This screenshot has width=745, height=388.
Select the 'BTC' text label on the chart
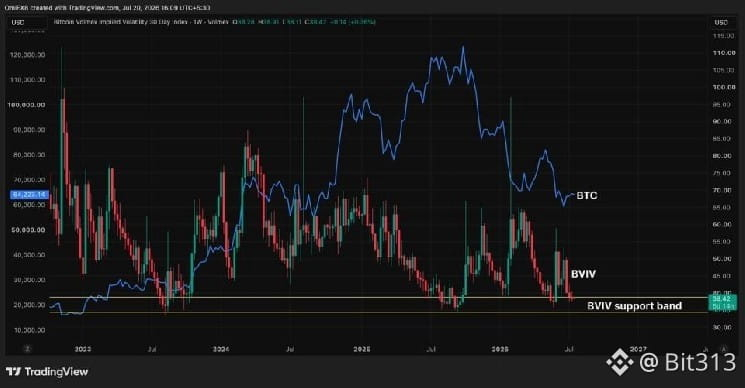587,196
